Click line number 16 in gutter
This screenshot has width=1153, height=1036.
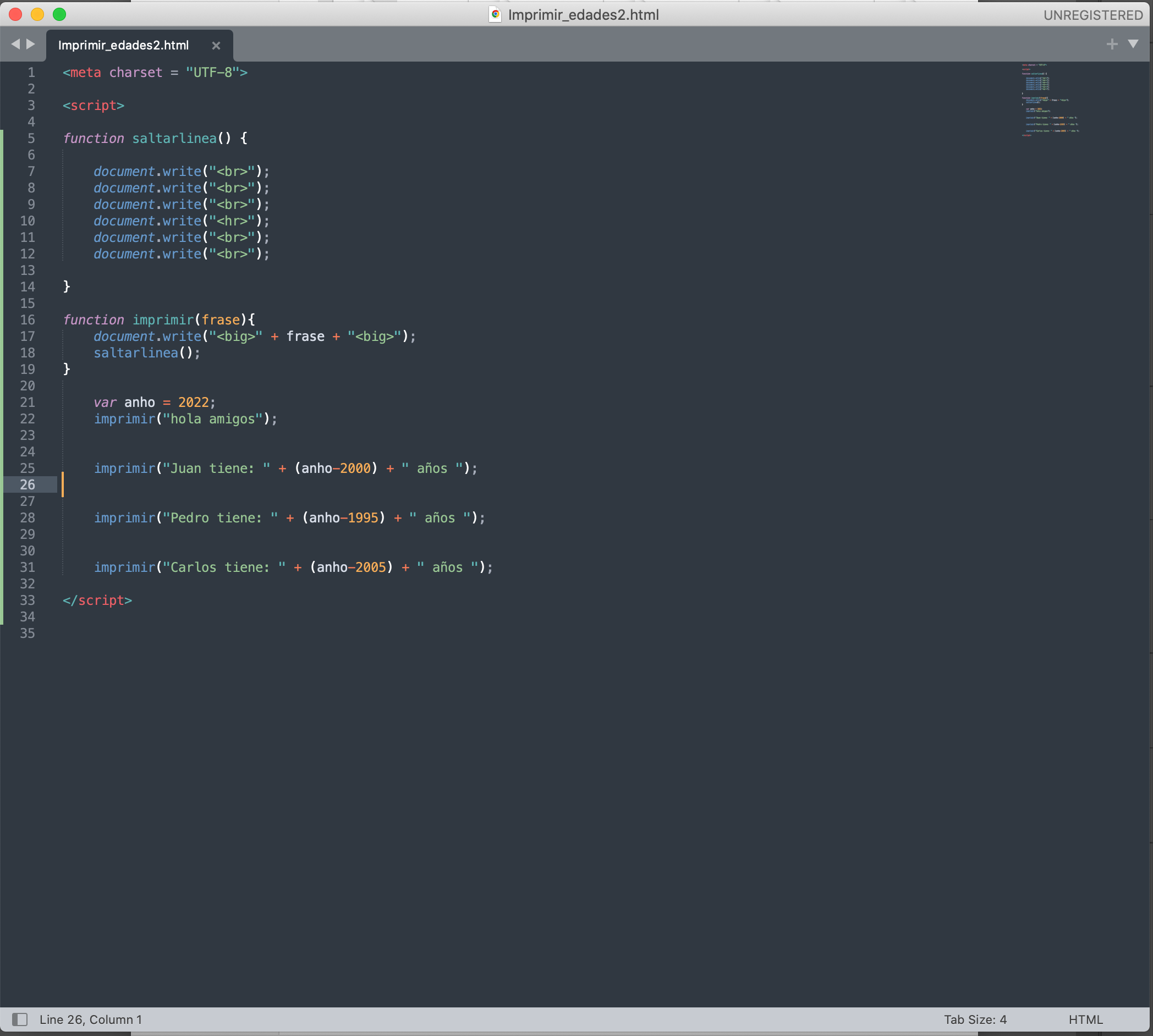pos(28,320)
